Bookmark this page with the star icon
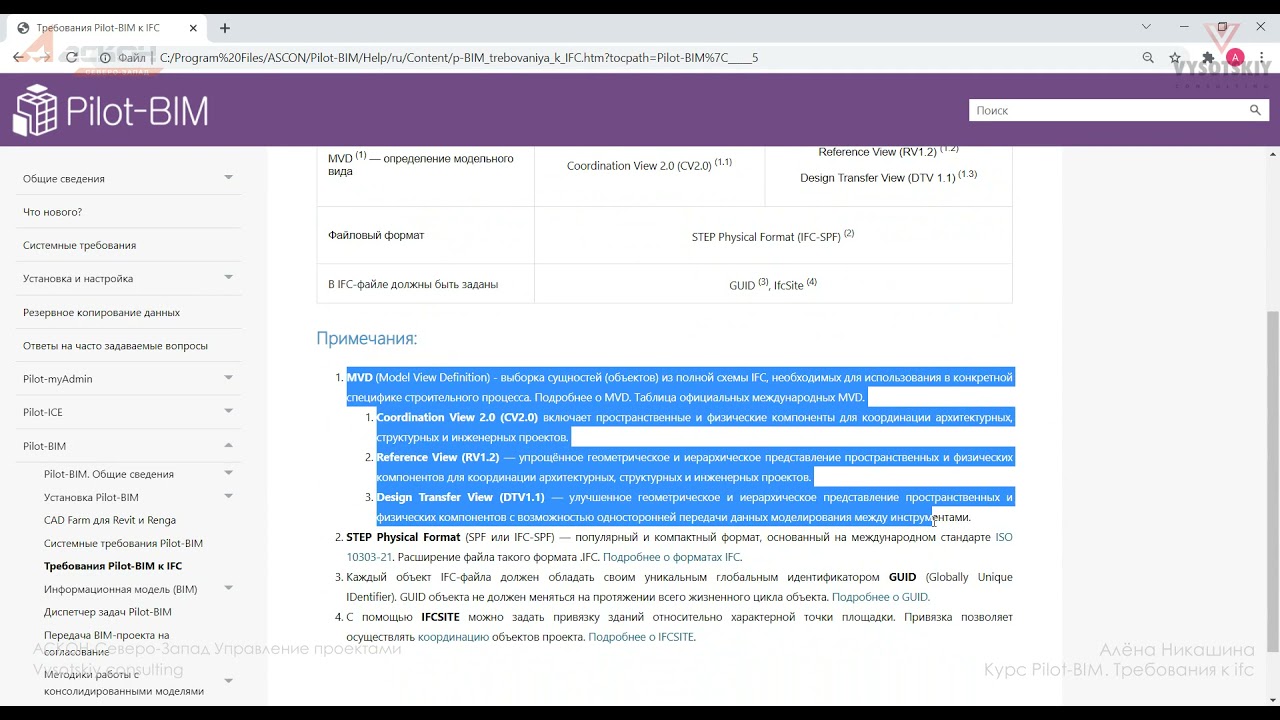 [x=1176, y=57]
